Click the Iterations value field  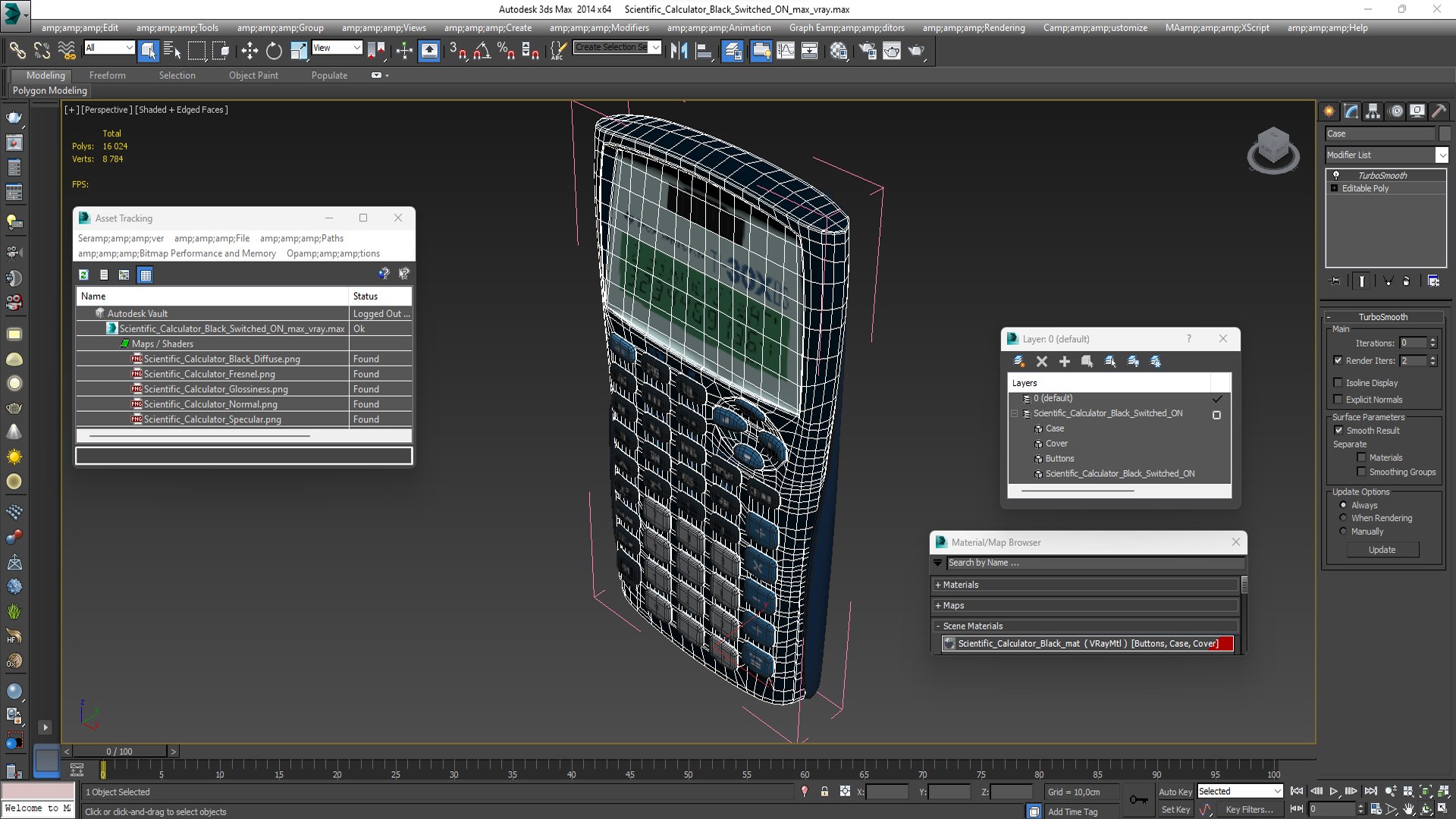pyautogui.click(x=1414, y=343)
